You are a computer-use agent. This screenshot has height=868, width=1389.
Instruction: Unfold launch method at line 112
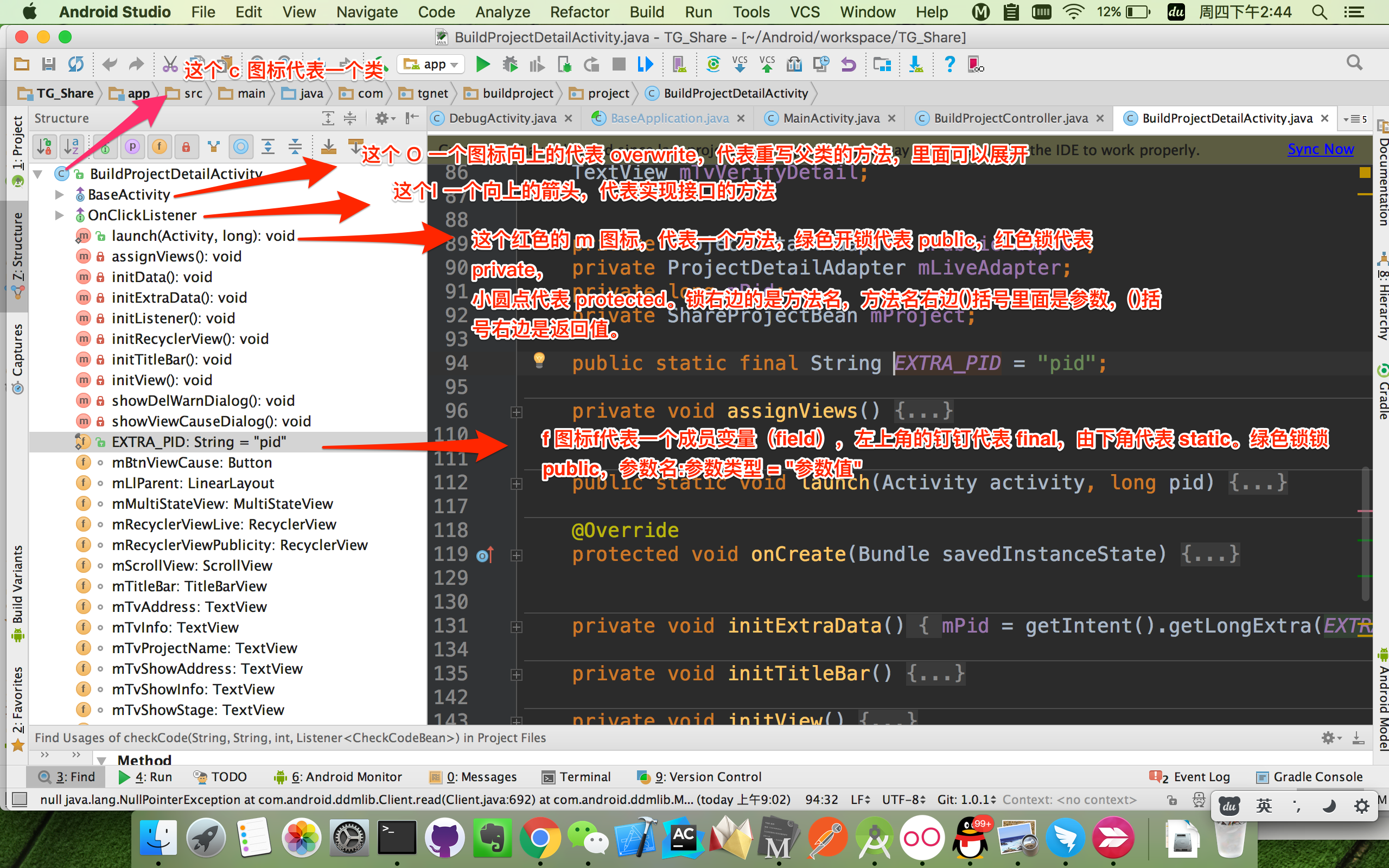point(517,484)
